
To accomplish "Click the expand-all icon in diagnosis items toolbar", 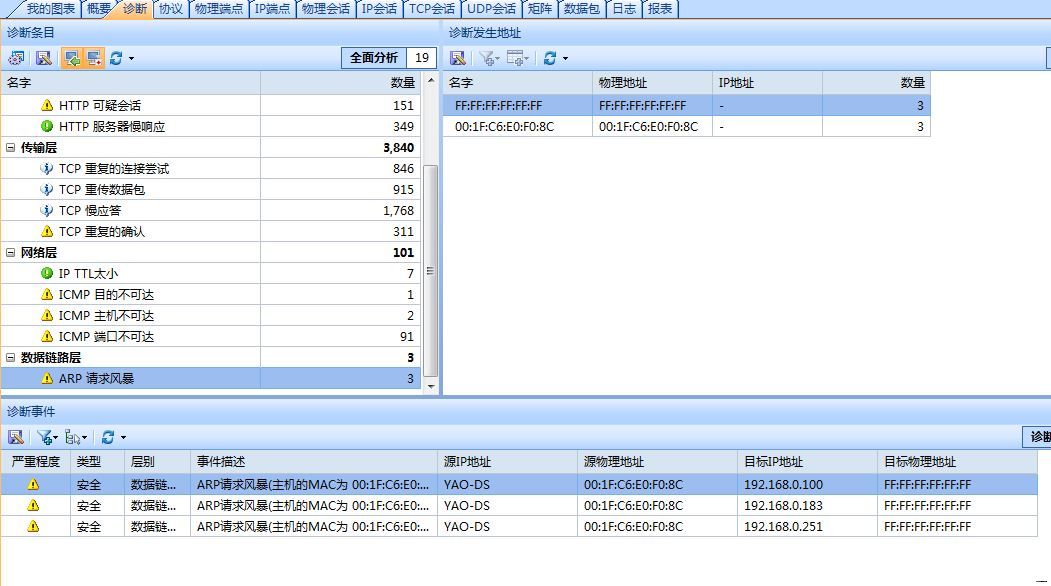I will 72,58.
